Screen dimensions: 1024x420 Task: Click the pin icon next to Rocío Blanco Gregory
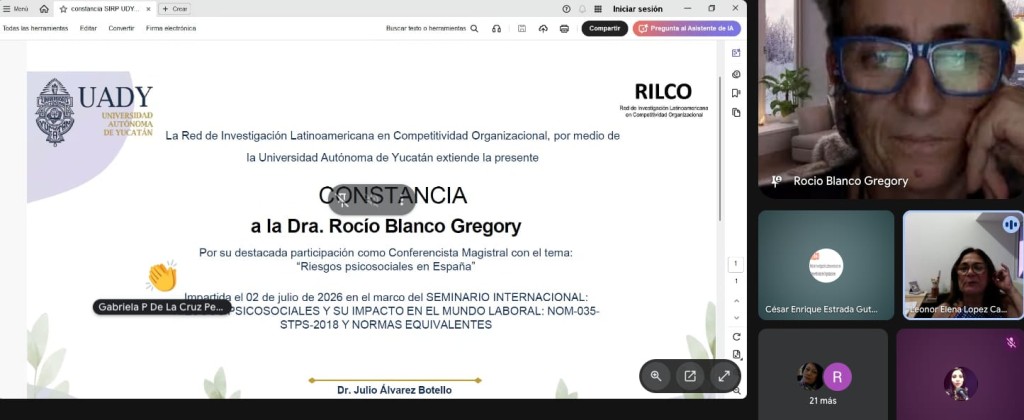pyautogui.click(x=776, y=181)
